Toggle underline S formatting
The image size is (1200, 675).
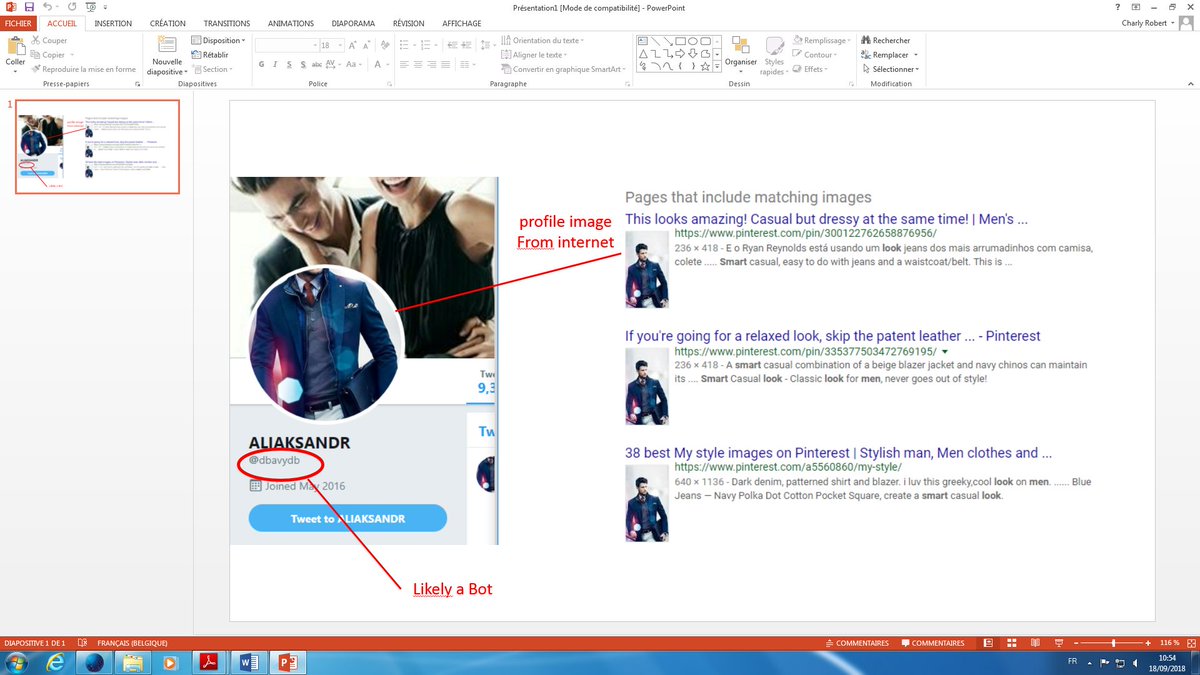point(289,65)
